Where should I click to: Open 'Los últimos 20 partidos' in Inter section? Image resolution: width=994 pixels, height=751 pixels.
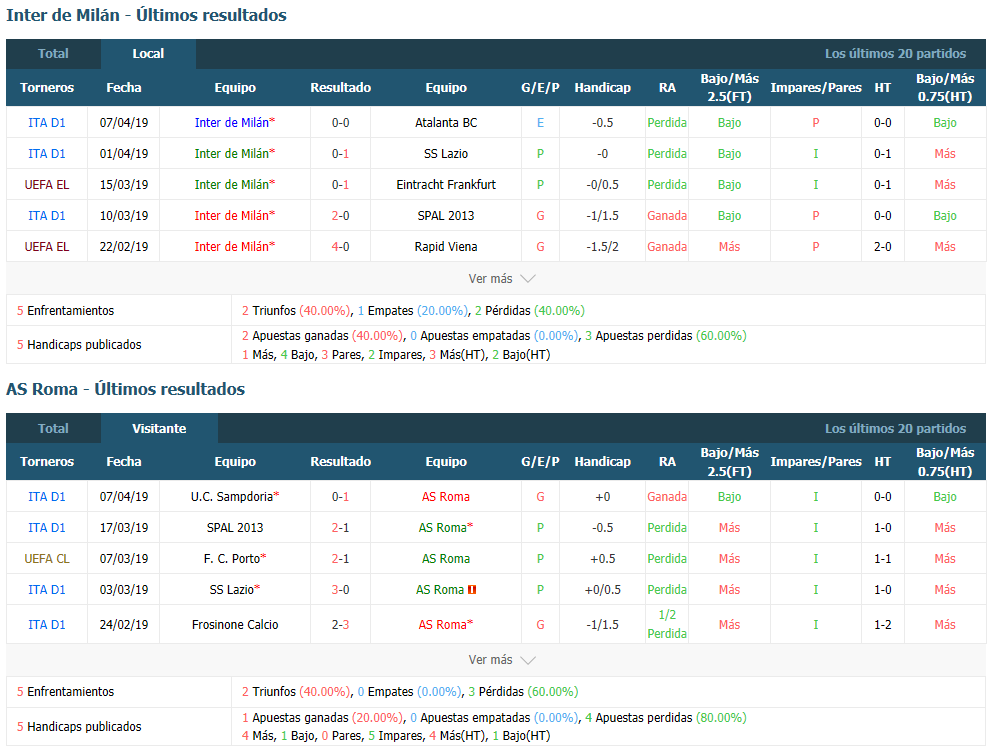[895, 54]
